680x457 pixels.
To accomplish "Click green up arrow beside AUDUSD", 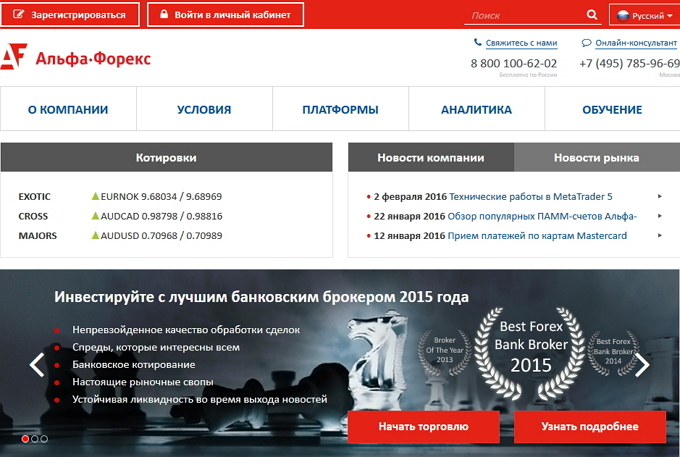I will pyautogui.click(x=95, y=235).
